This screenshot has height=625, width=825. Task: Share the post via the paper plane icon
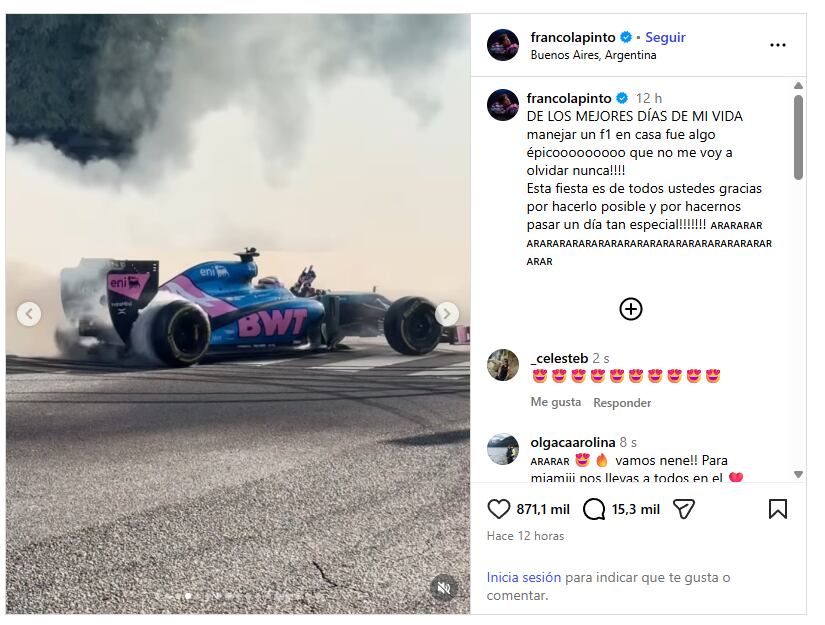coord(684,509)
